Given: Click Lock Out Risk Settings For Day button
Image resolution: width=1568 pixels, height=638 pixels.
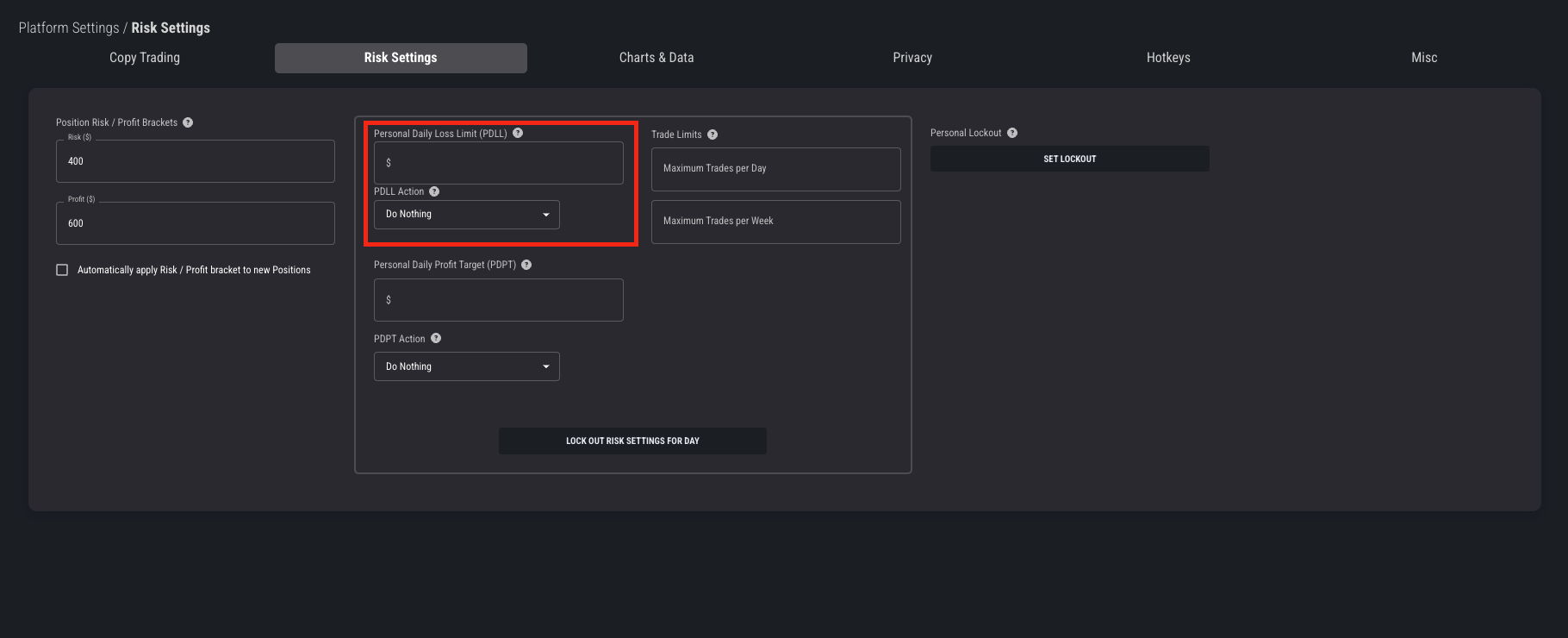Looking at the screenshot, I should 632,441.
